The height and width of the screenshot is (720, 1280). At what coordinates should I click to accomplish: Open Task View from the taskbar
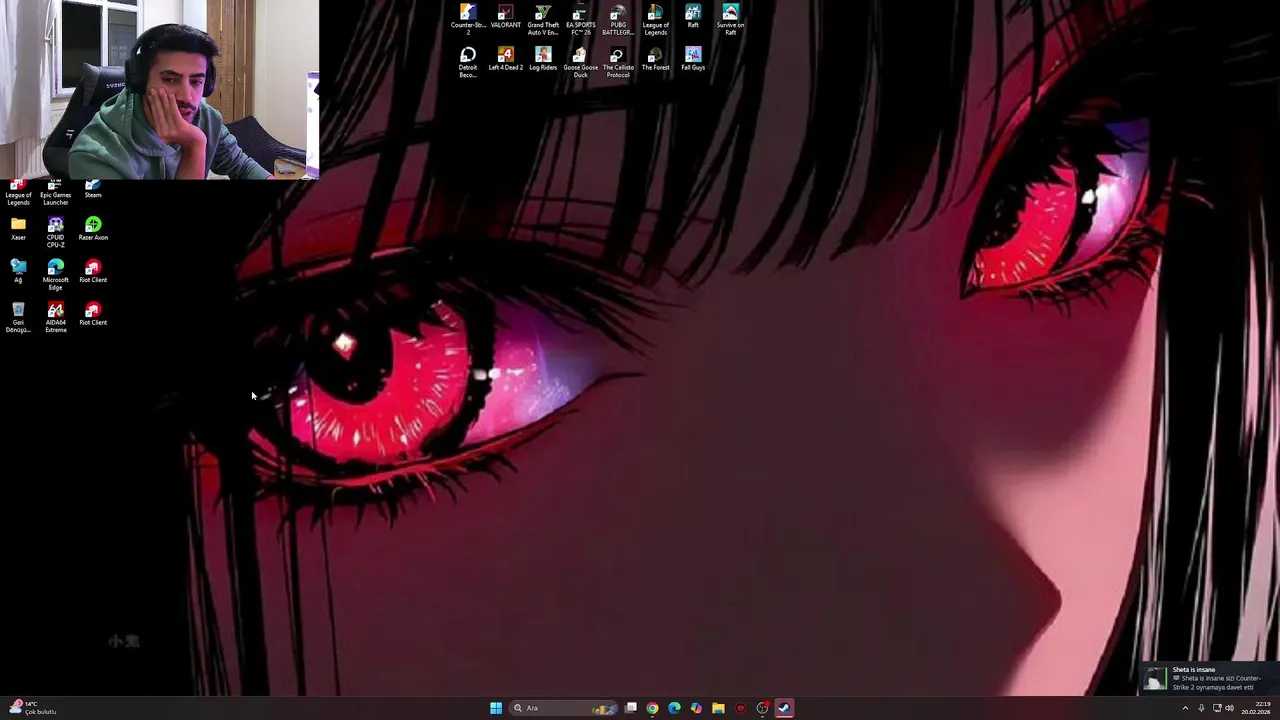coord(631,708)
